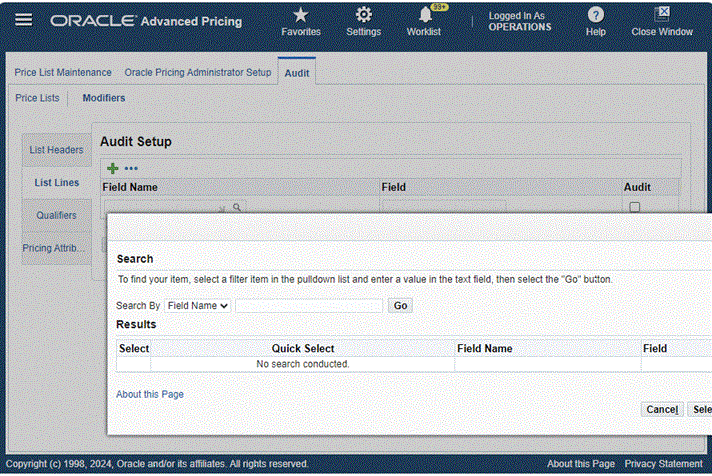712x476 pixels.
Task: Open About this Page link in dialog
Action: click(150, 394)
